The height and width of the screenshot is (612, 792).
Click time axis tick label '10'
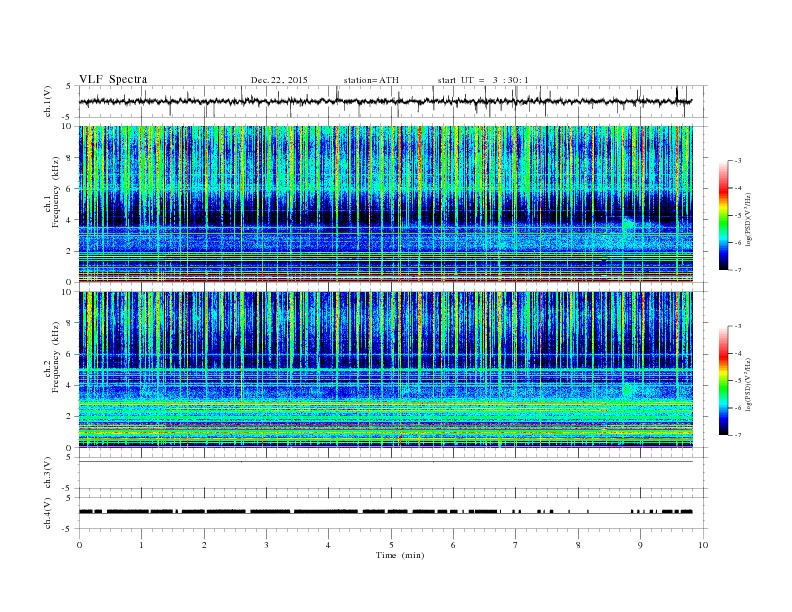[x=703, y=545]
